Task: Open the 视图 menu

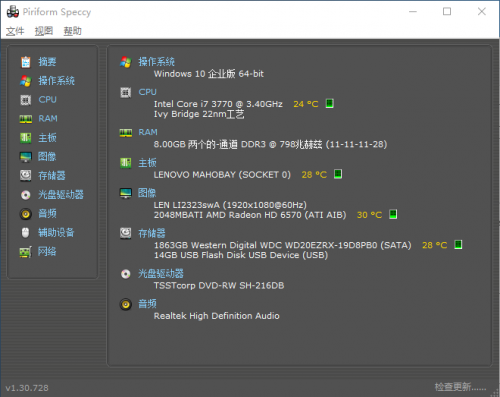Action: point(44,31)
